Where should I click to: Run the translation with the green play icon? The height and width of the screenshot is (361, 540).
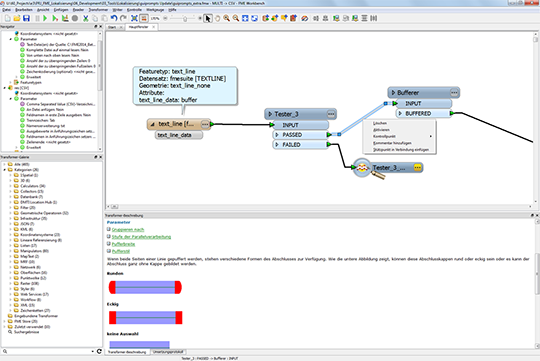(45, 18)
